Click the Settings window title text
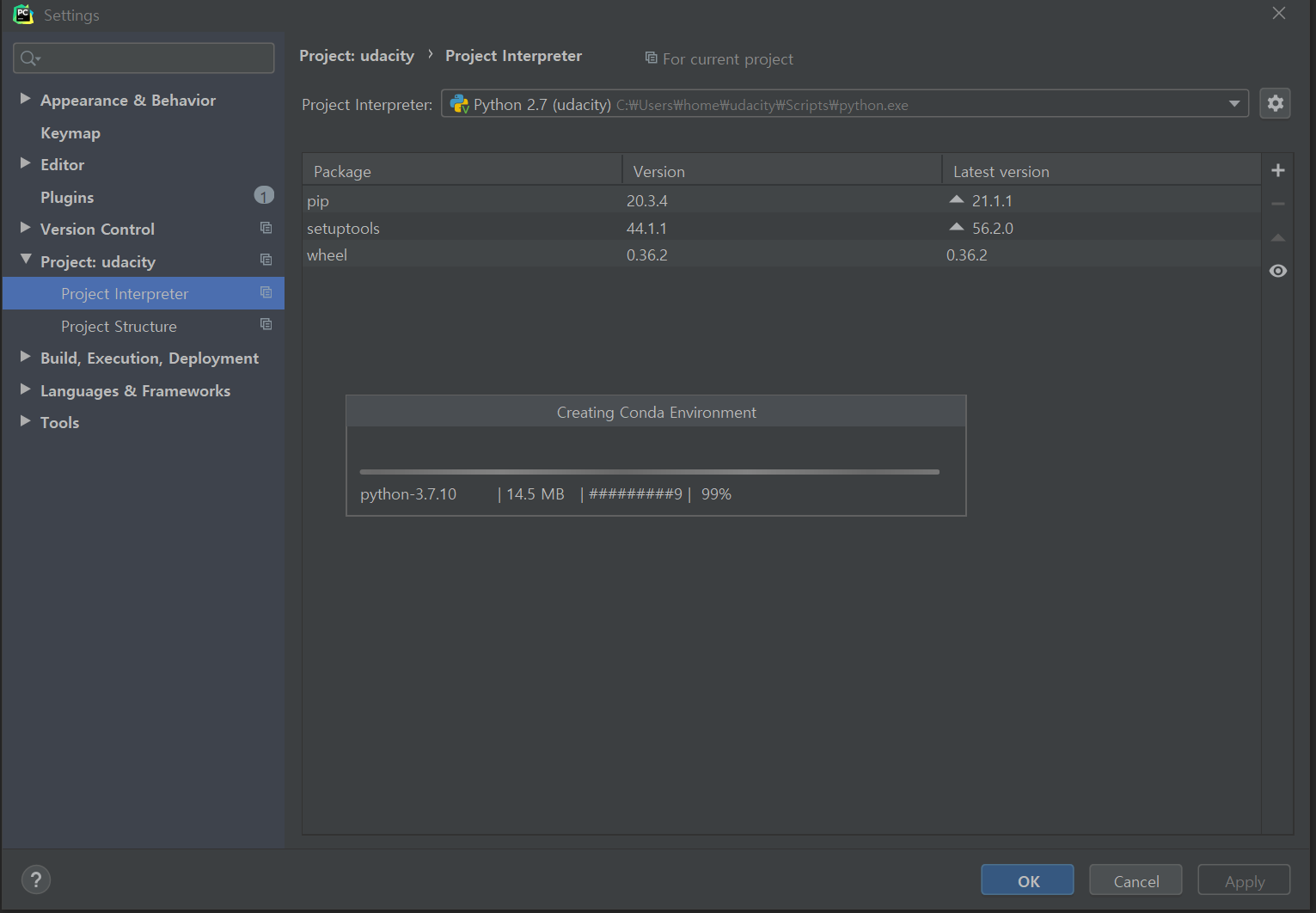 tap(71, 15)
